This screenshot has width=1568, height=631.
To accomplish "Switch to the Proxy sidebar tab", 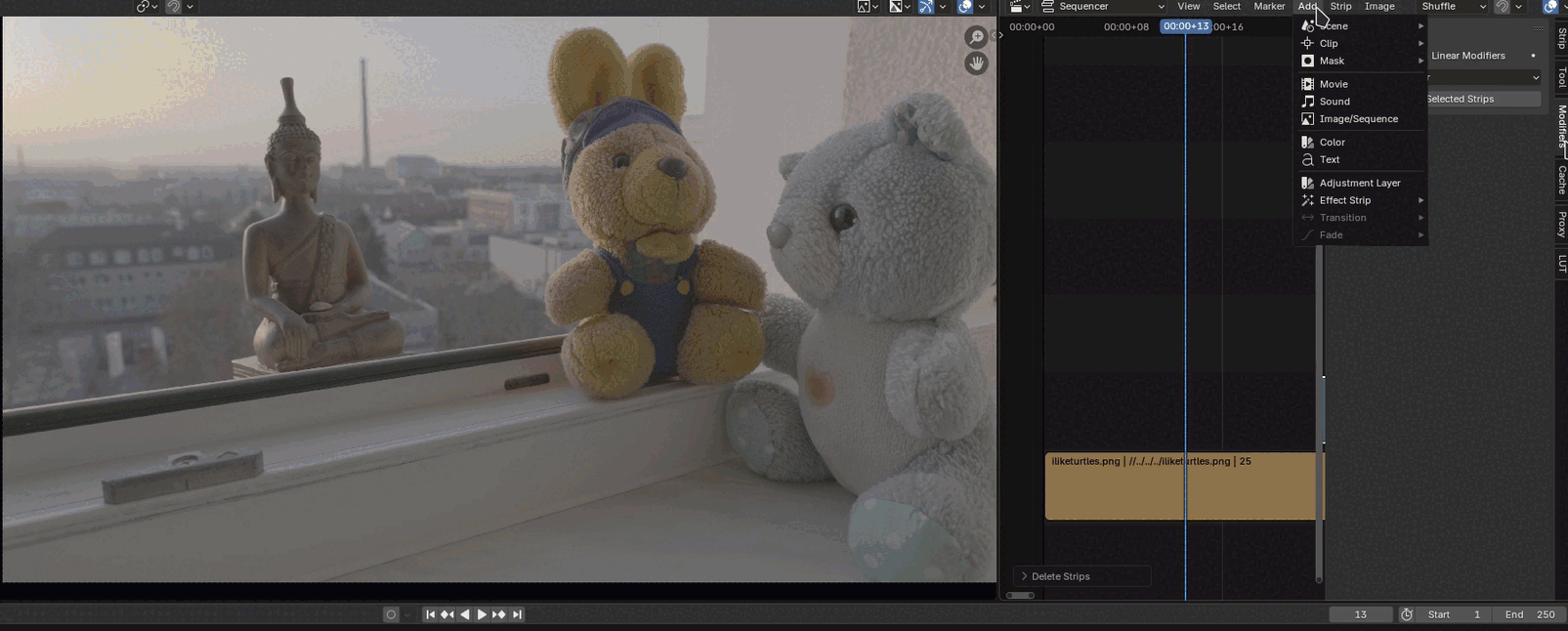I will point(1561,224).
